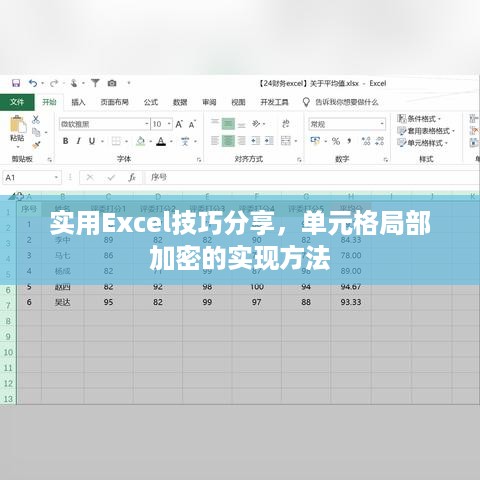Click the funnel filter icon in title bar
Image resolution: width=480 pixels, height=480 pixels.
point(95,83)
